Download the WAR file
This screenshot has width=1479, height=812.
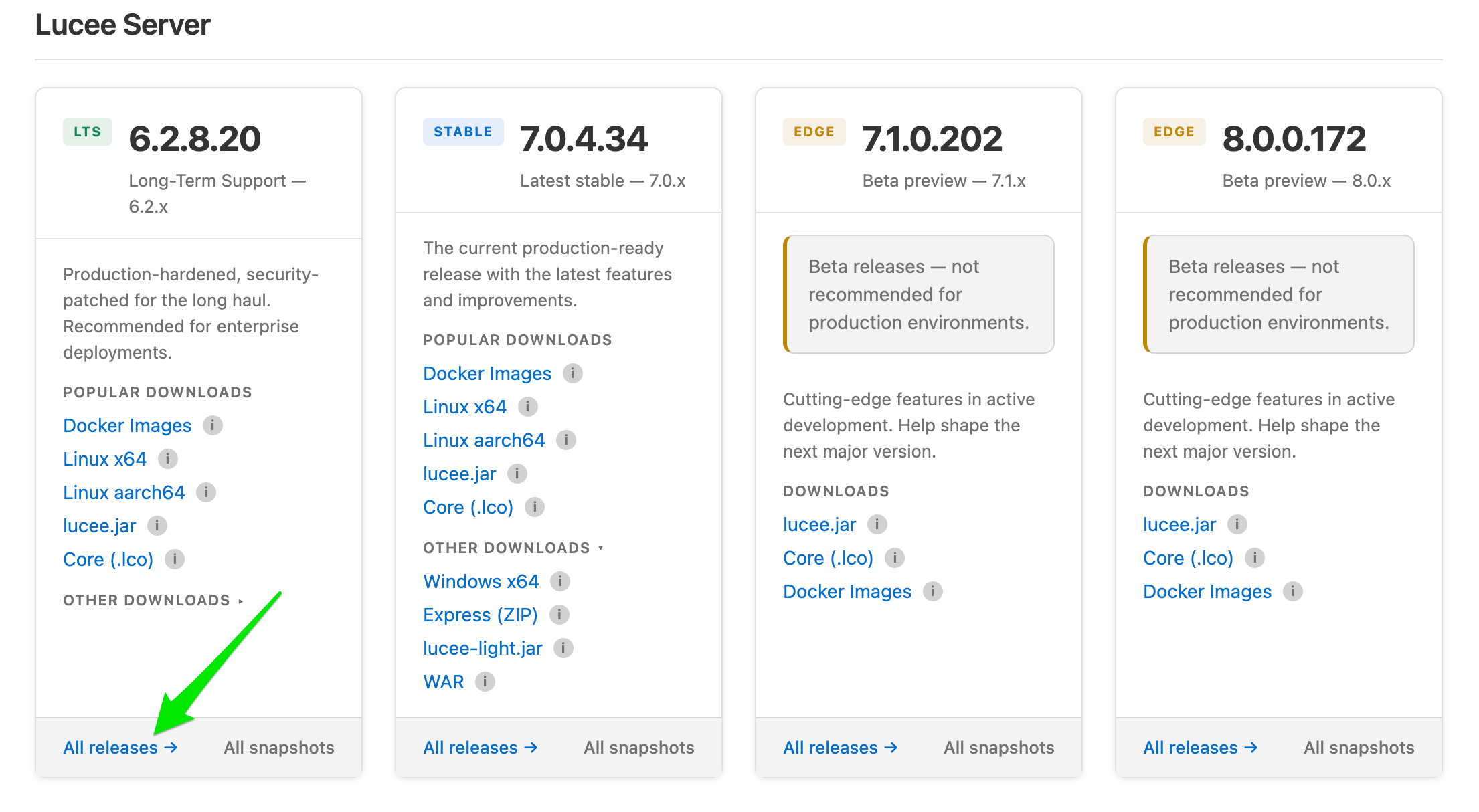(x=444, y=682)
